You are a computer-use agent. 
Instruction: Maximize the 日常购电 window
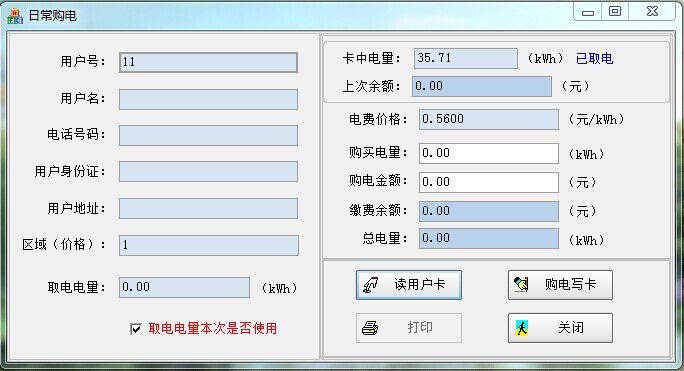pyautogui.click(x=615, y=11)
